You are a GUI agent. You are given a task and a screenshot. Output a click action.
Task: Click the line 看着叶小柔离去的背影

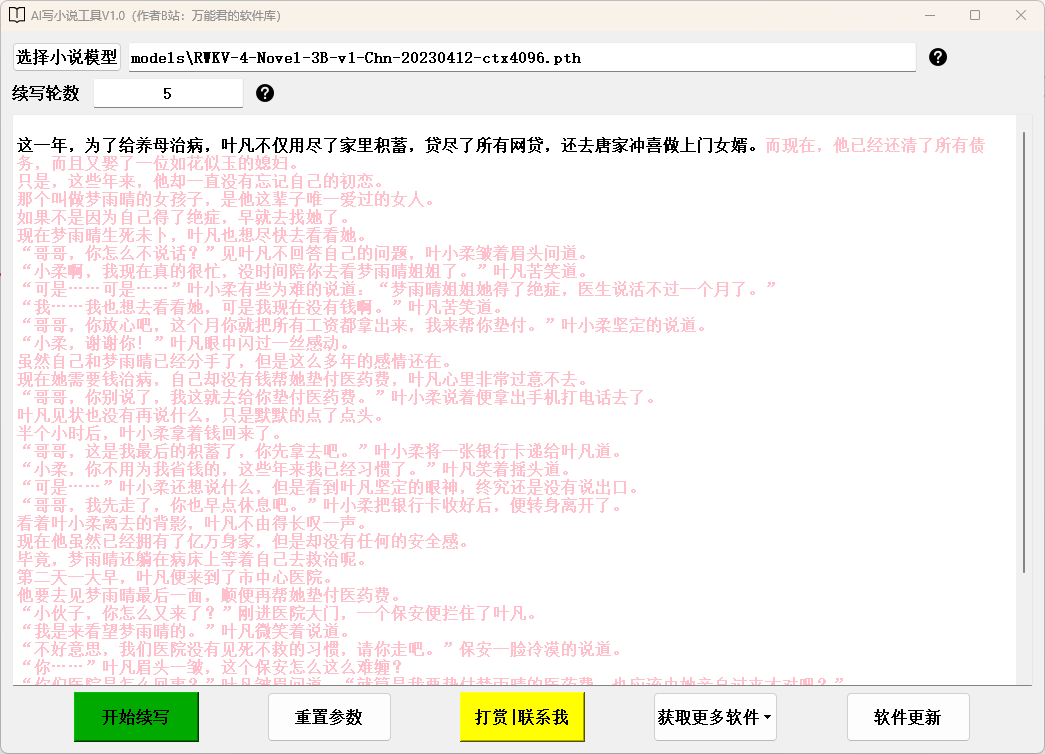coord(192,523)
